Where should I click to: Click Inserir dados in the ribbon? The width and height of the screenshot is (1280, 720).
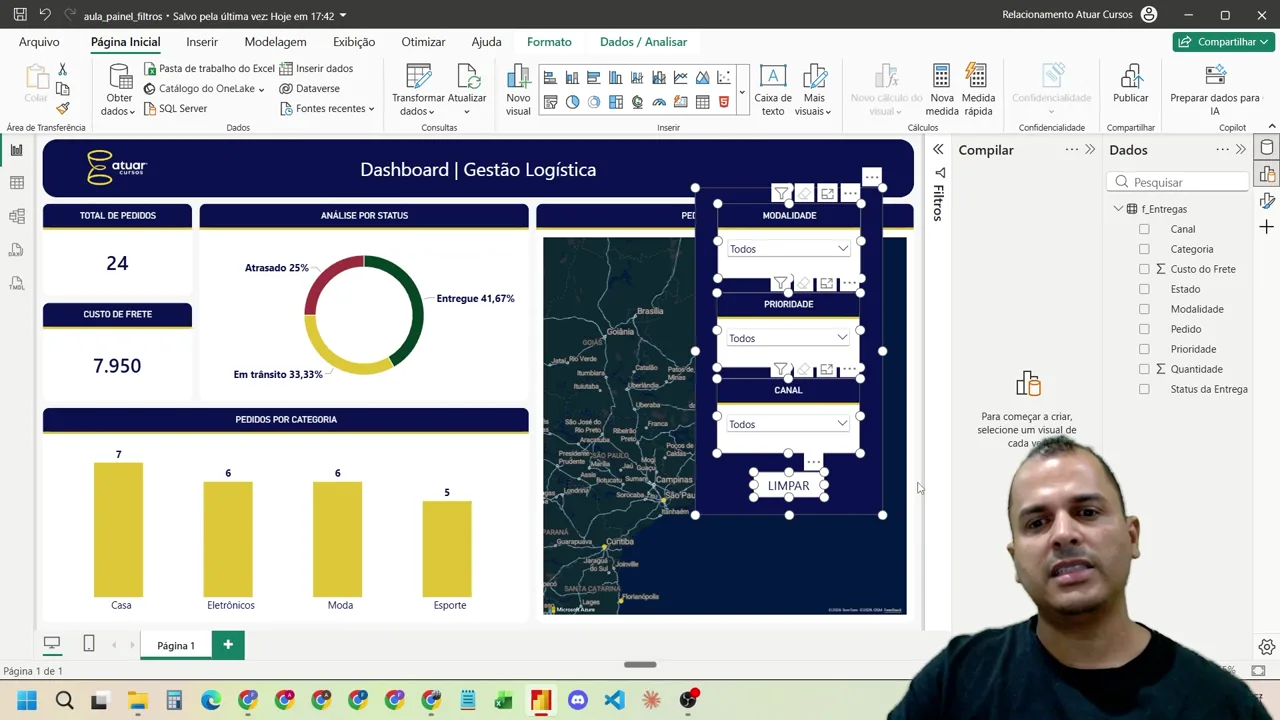click(x=317, y=68)
